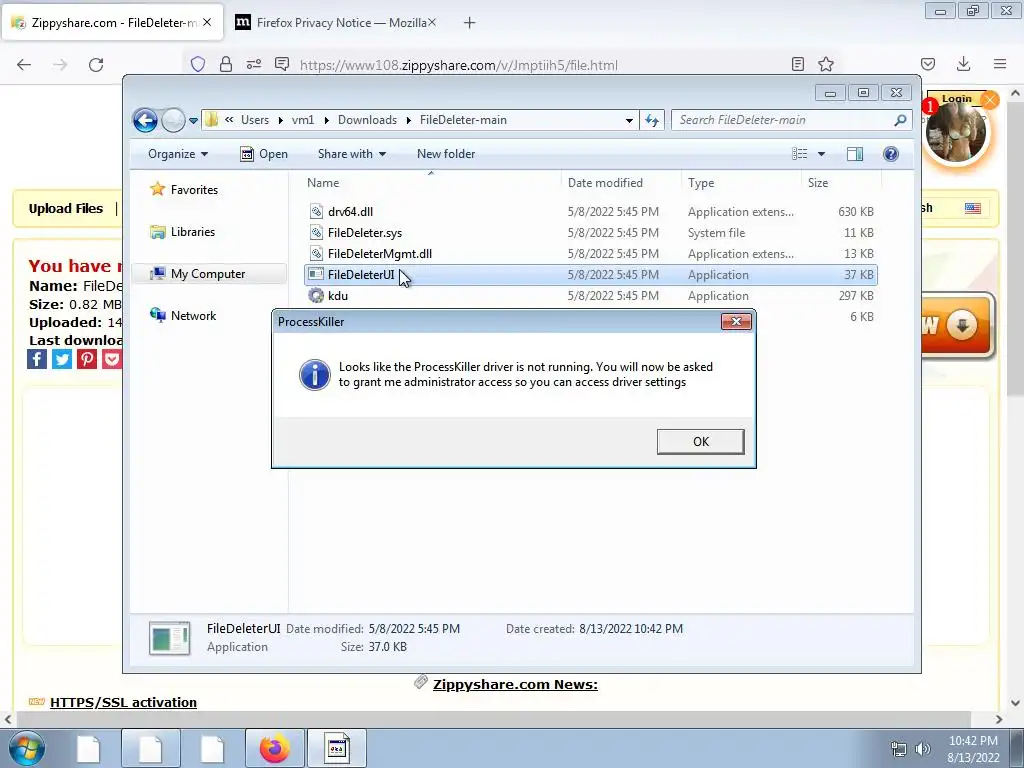Click the FileDeleter-main breadcrumb segment
1024x768 pixels.
coord(463,120)
